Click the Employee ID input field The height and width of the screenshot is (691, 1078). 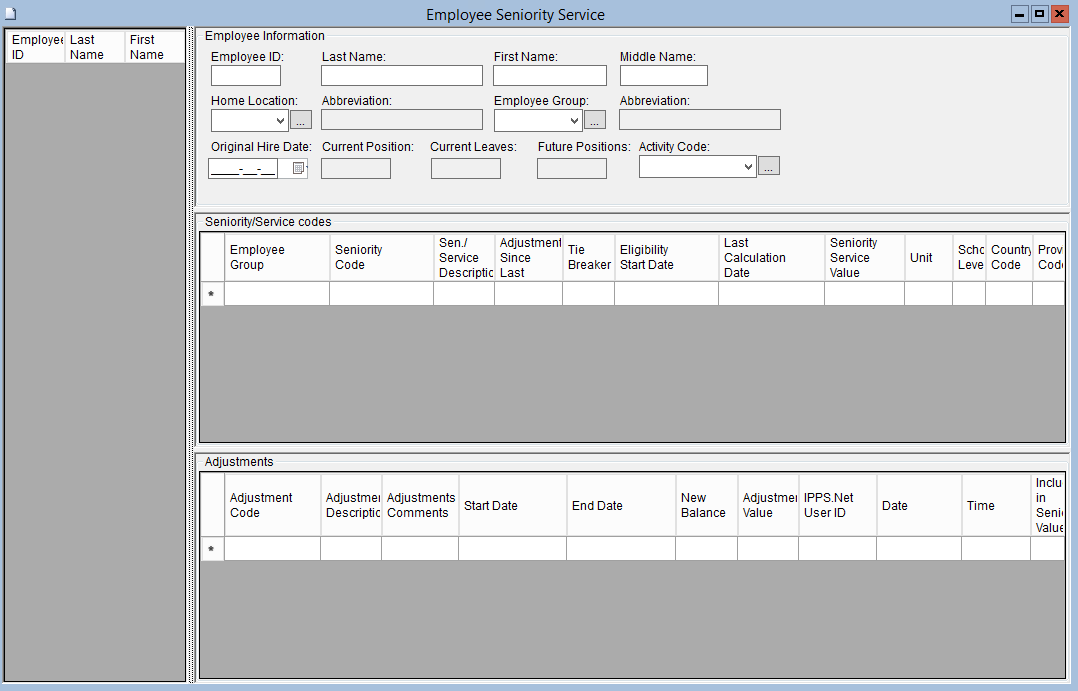(x=246, y=76)
